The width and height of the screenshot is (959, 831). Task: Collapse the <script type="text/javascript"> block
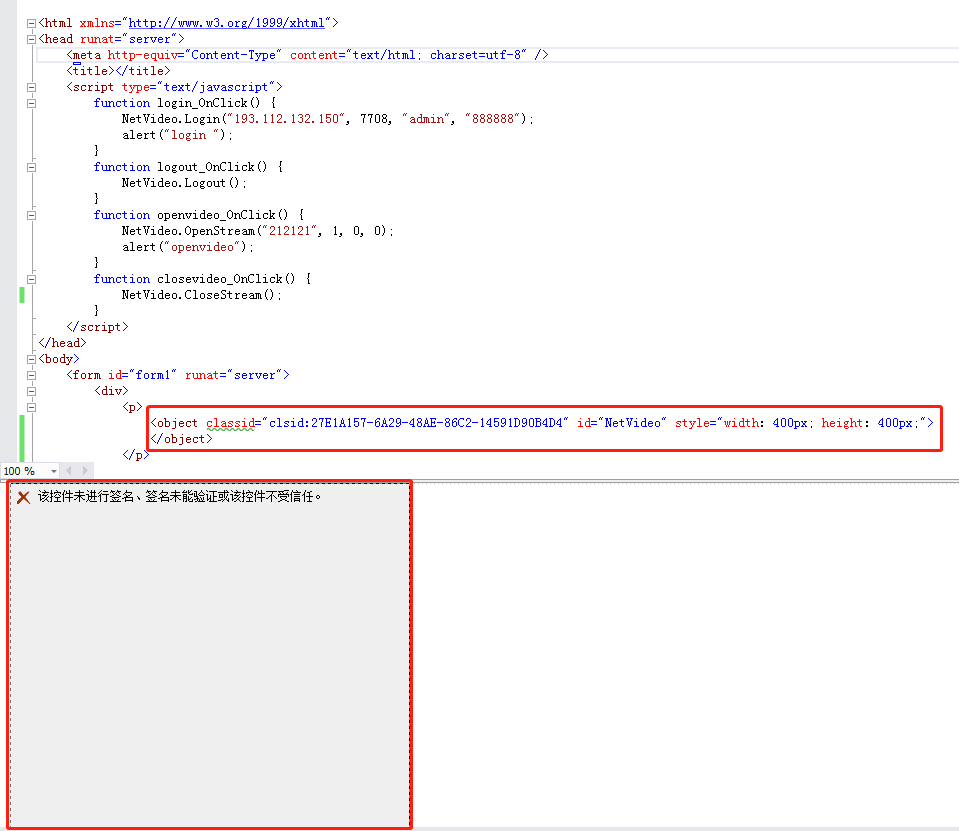click(x=31, y=87)
